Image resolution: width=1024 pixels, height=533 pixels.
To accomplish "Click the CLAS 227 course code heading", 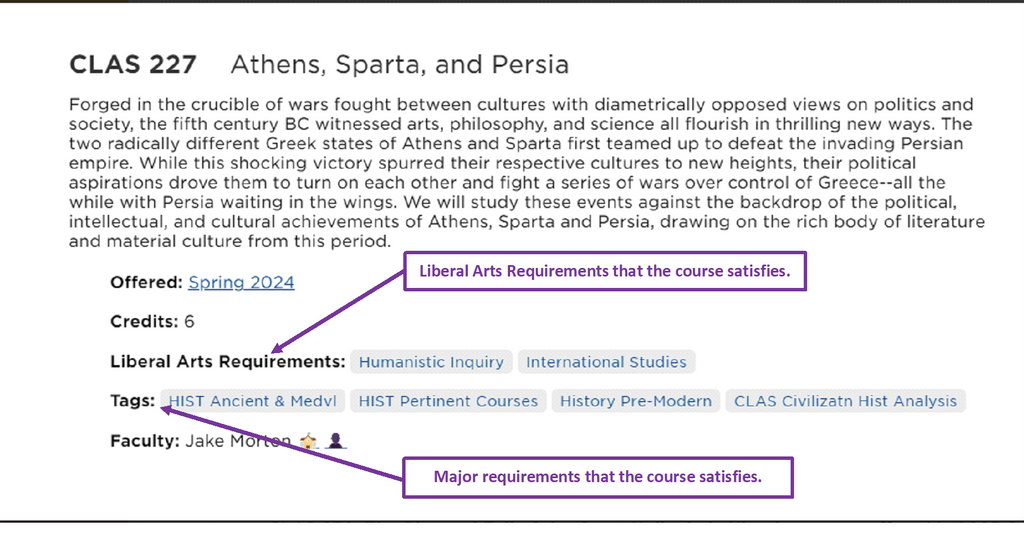I will click(133, 66).
